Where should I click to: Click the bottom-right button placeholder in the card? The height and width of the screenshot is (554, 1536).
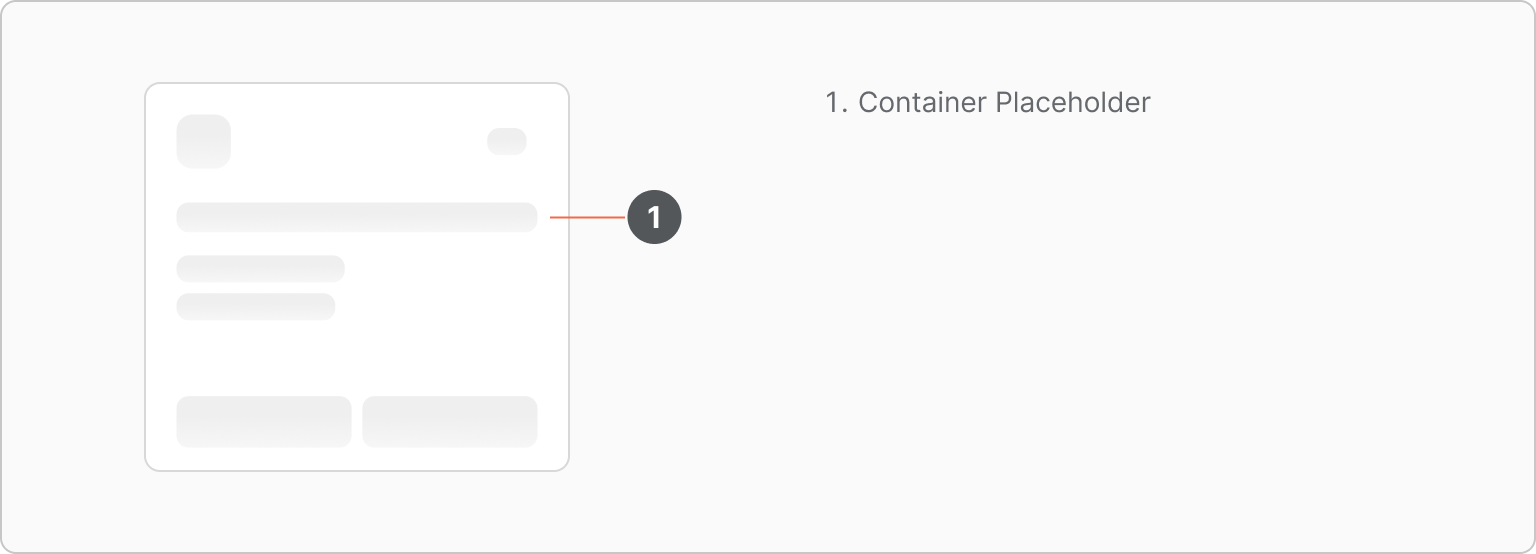click(x=450, y=421)
